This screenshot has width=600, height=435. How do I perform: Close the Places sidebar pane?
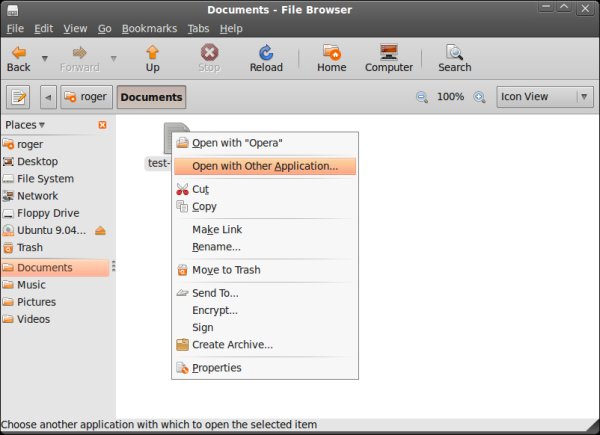[x=103, y=125]
